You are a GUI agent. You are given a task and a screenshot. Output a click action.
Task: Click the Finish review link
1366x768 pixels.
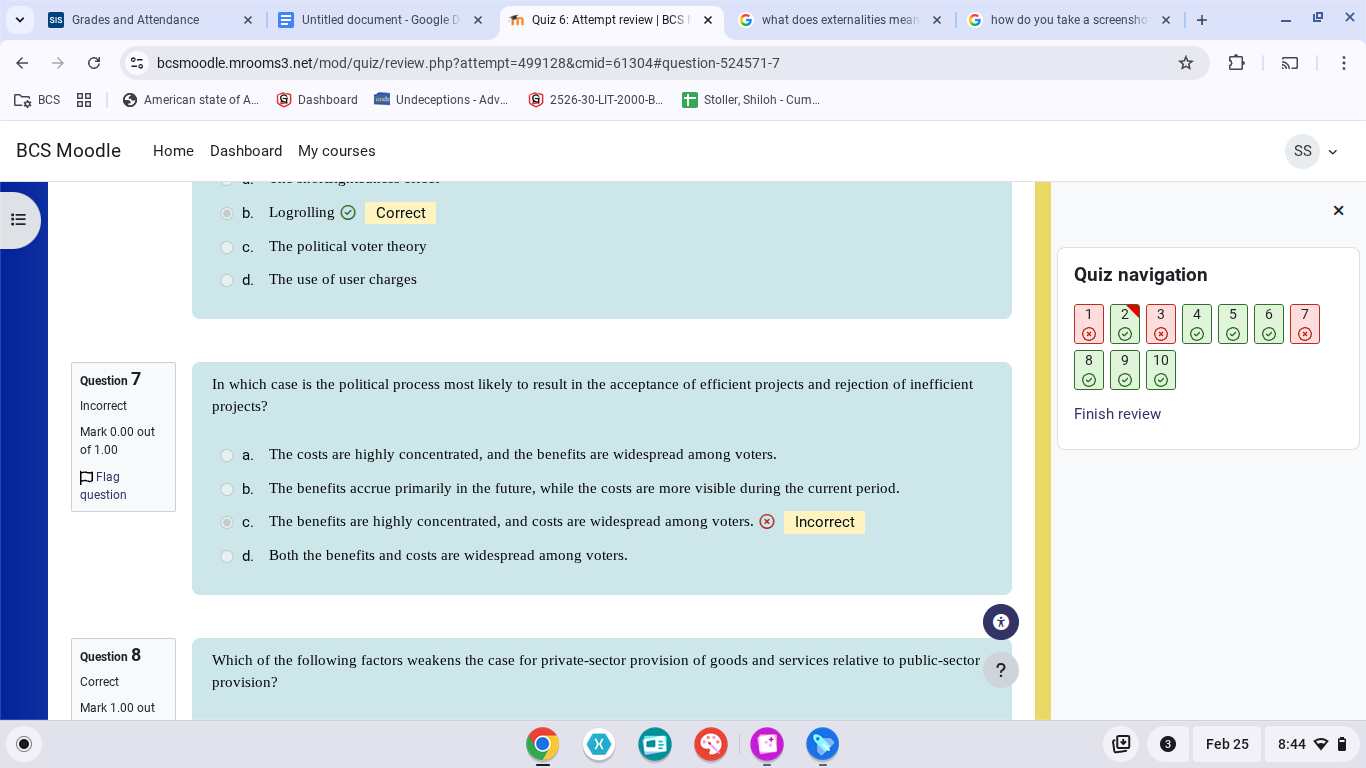(1117, 413)
